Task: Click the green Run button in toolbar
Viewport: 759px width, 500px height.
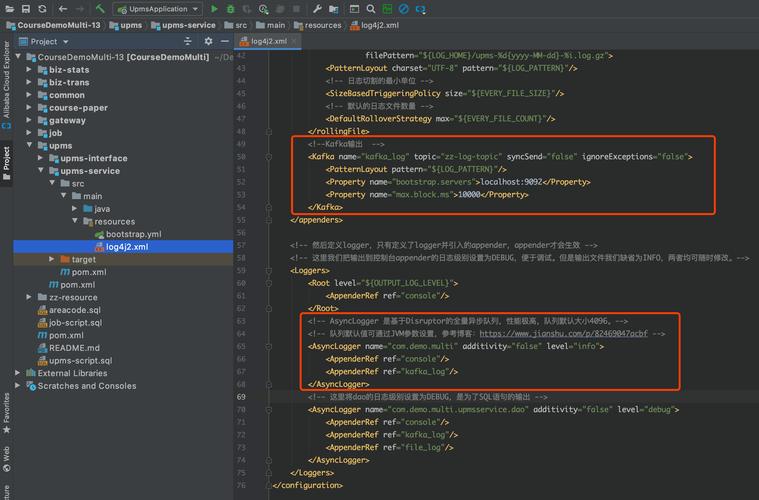Action: 214,9
